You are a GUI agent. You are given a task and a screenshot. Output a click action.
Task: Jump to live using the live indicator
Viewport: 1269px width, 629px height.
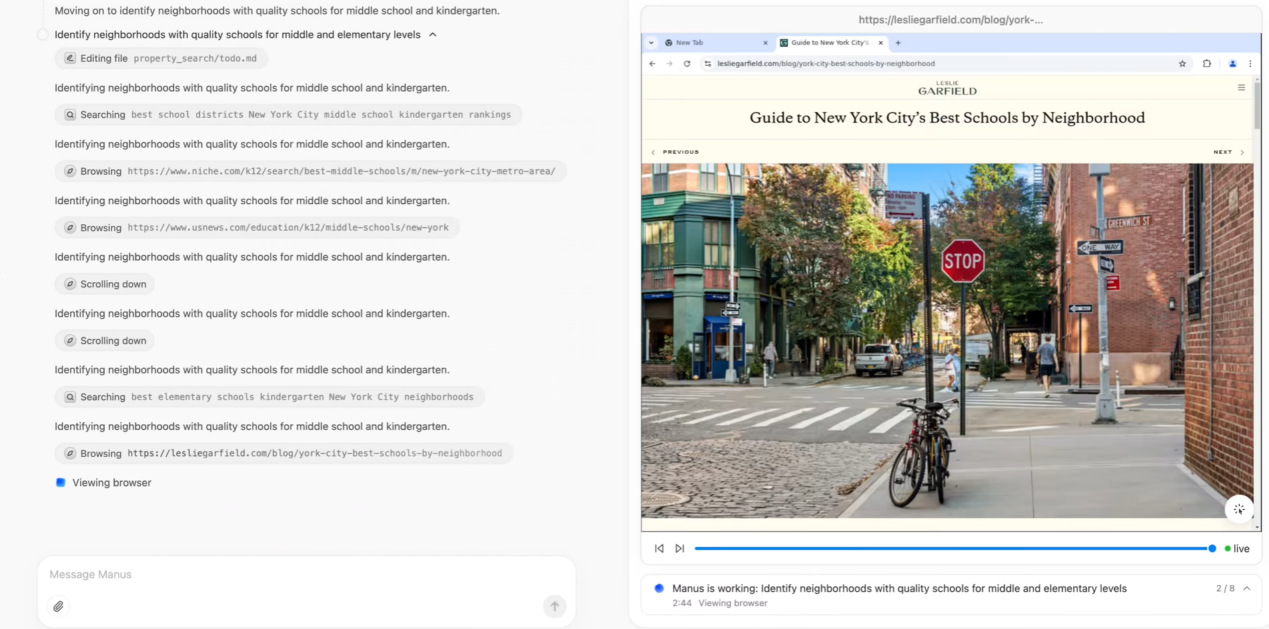click(1237, 548)
